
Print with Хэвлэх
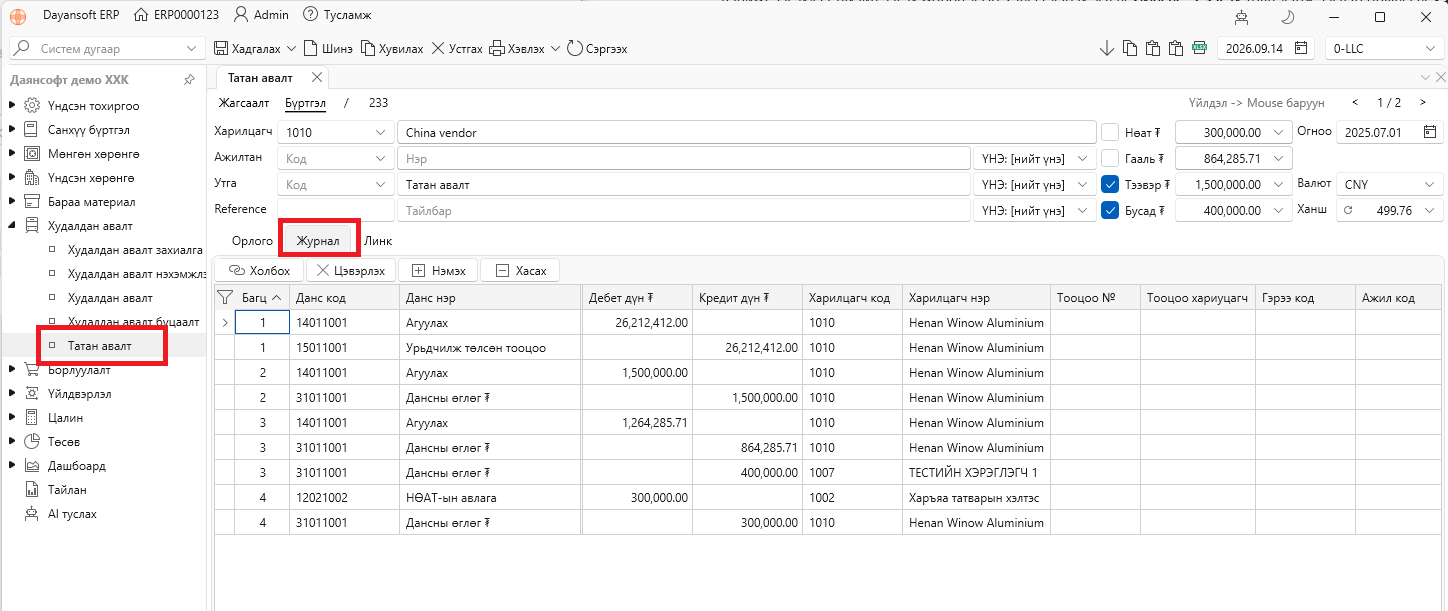pos(517,48)
